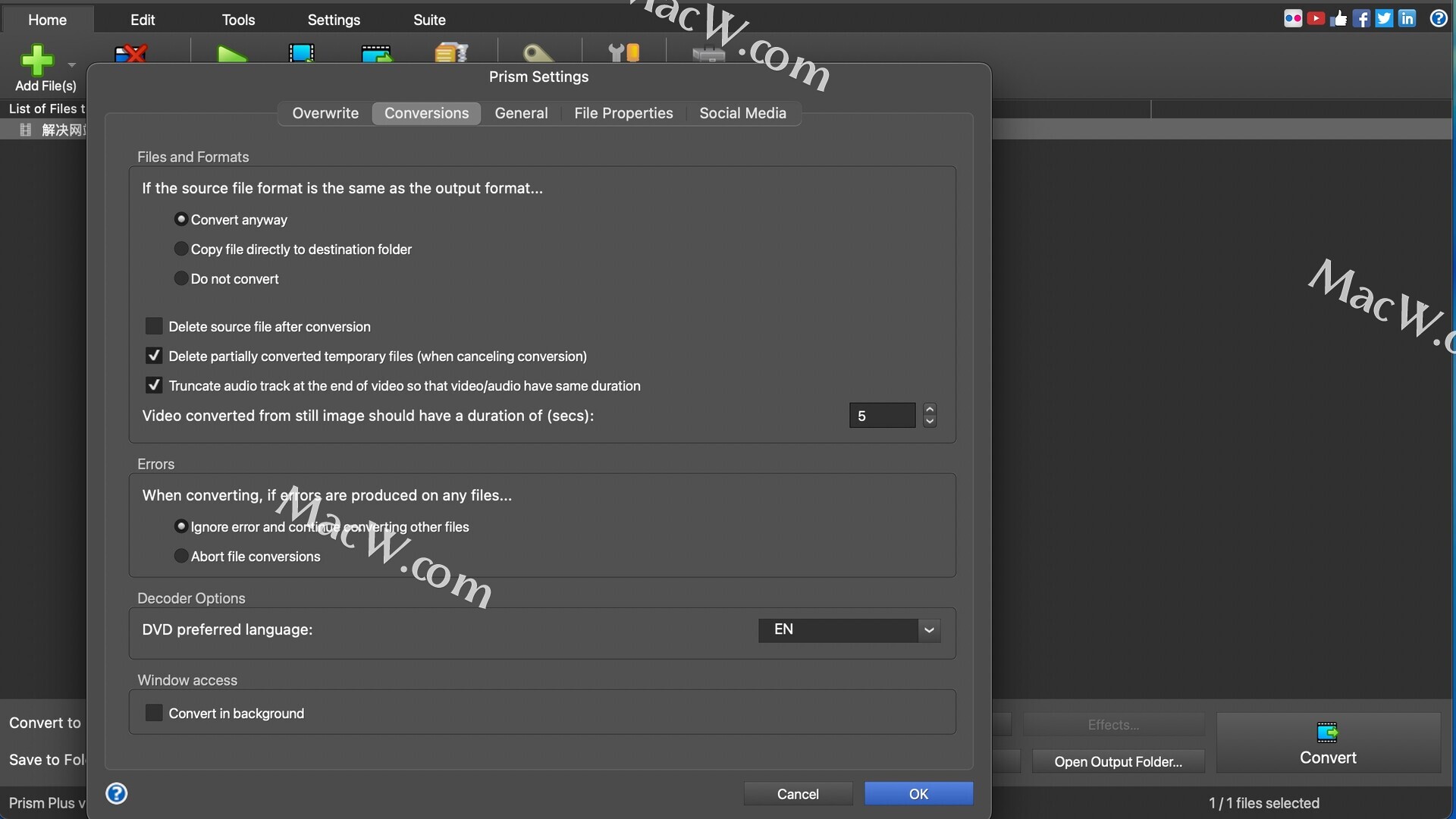The height and width of the screenshot is (819, 1456).
Task: Click the LinkedIn icon
Action: coord(1407,19)
